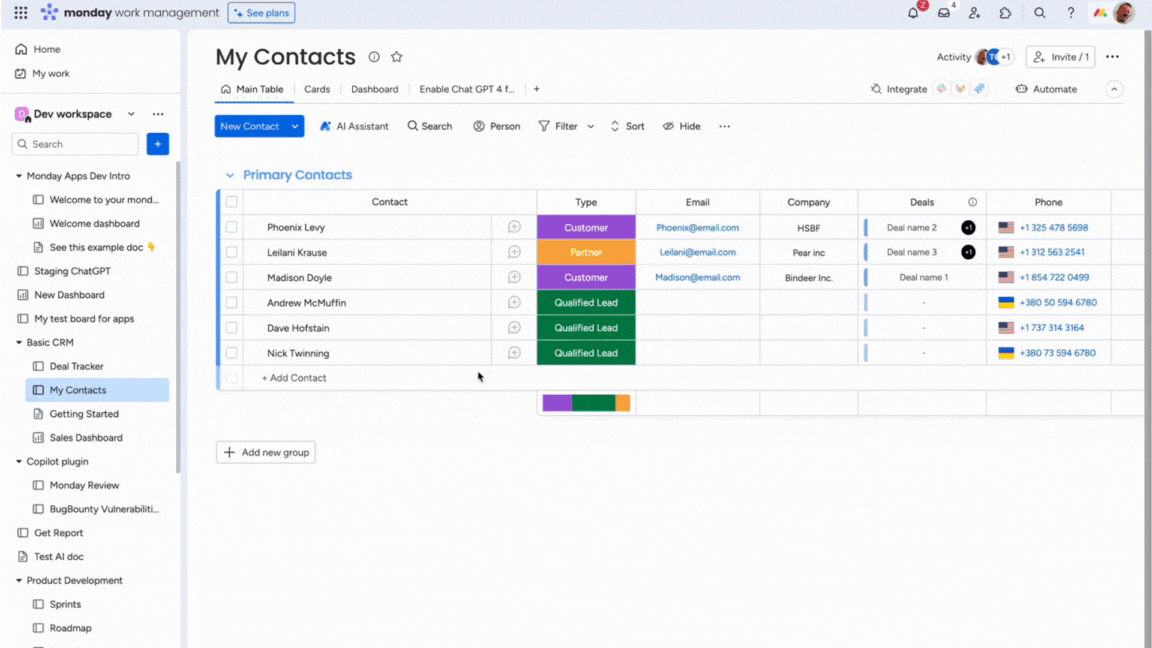This screenshot has height=648, width=1152.
Task: Check the Leilani Krause row checkbox
Action: click(231, 252)
